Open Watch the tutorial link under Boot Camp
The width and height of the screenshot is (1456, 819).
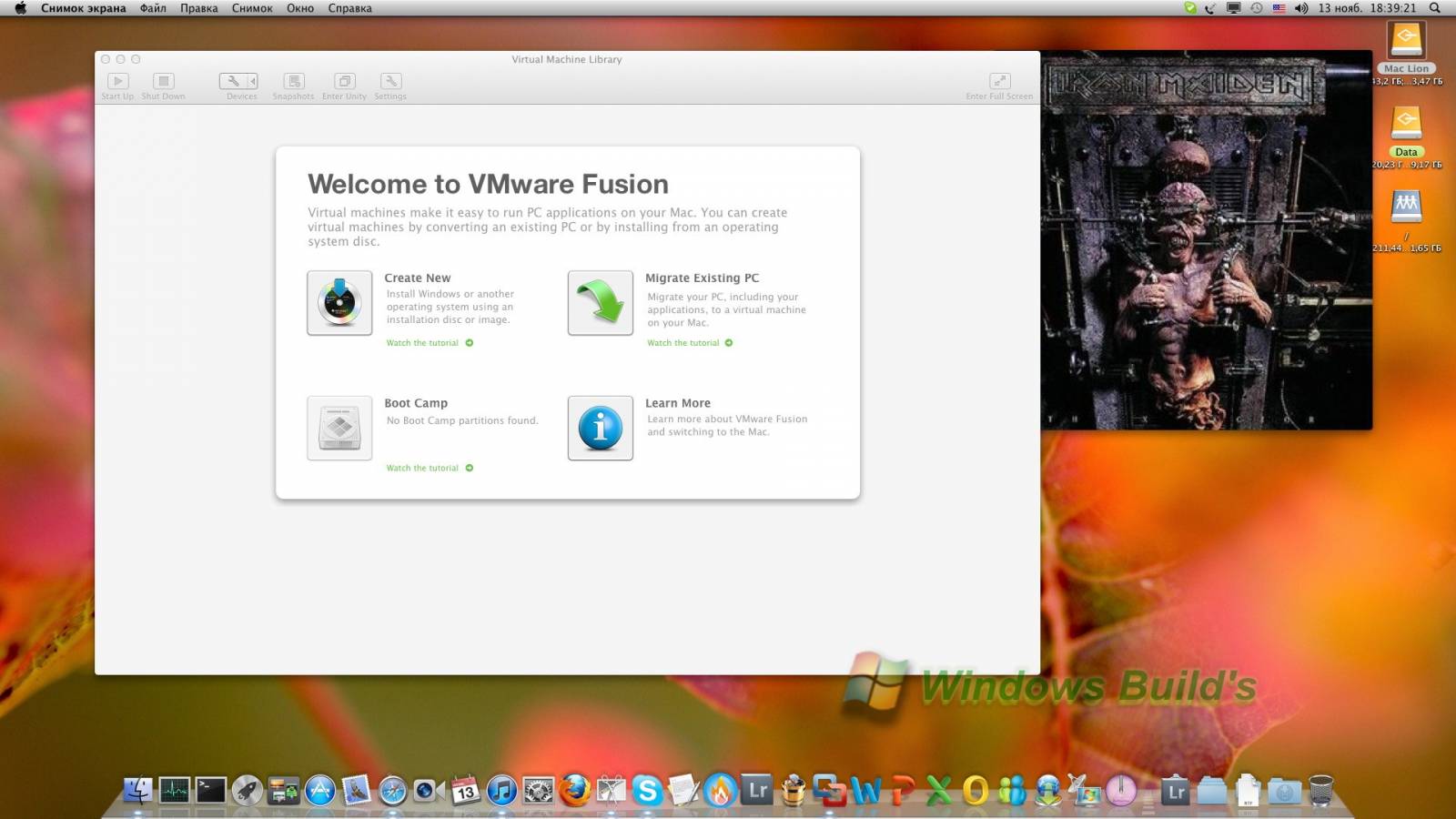tap(430, 468)
